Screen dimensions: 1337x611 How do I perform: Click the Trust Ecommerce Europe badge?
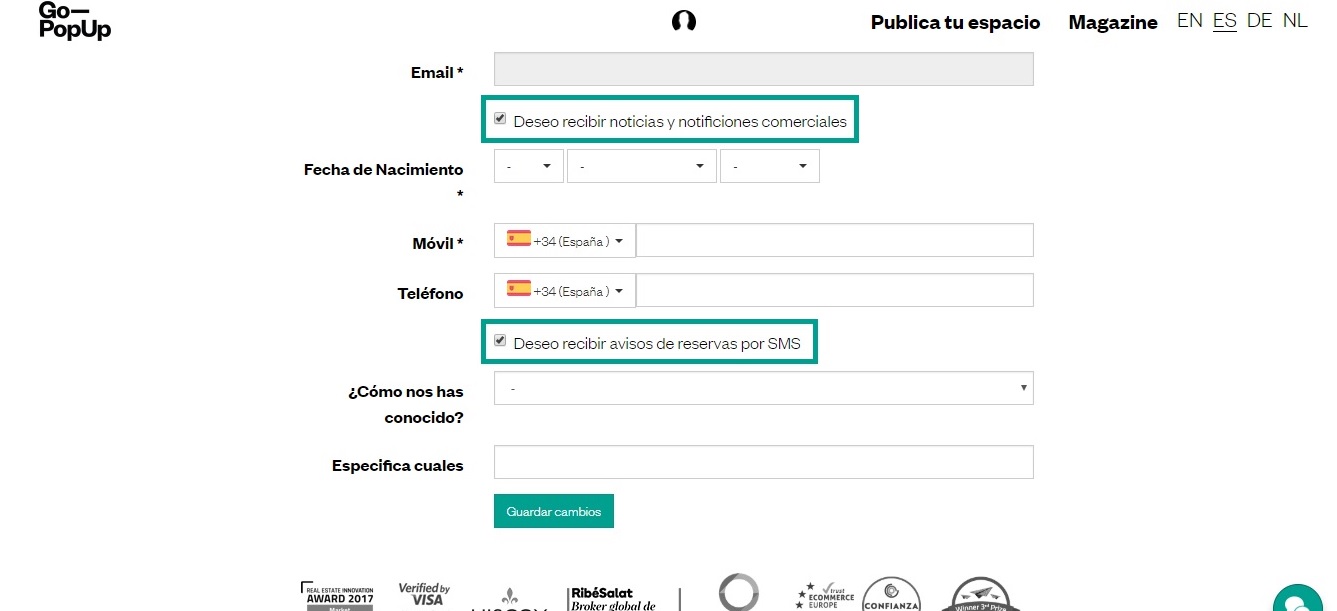825,596
